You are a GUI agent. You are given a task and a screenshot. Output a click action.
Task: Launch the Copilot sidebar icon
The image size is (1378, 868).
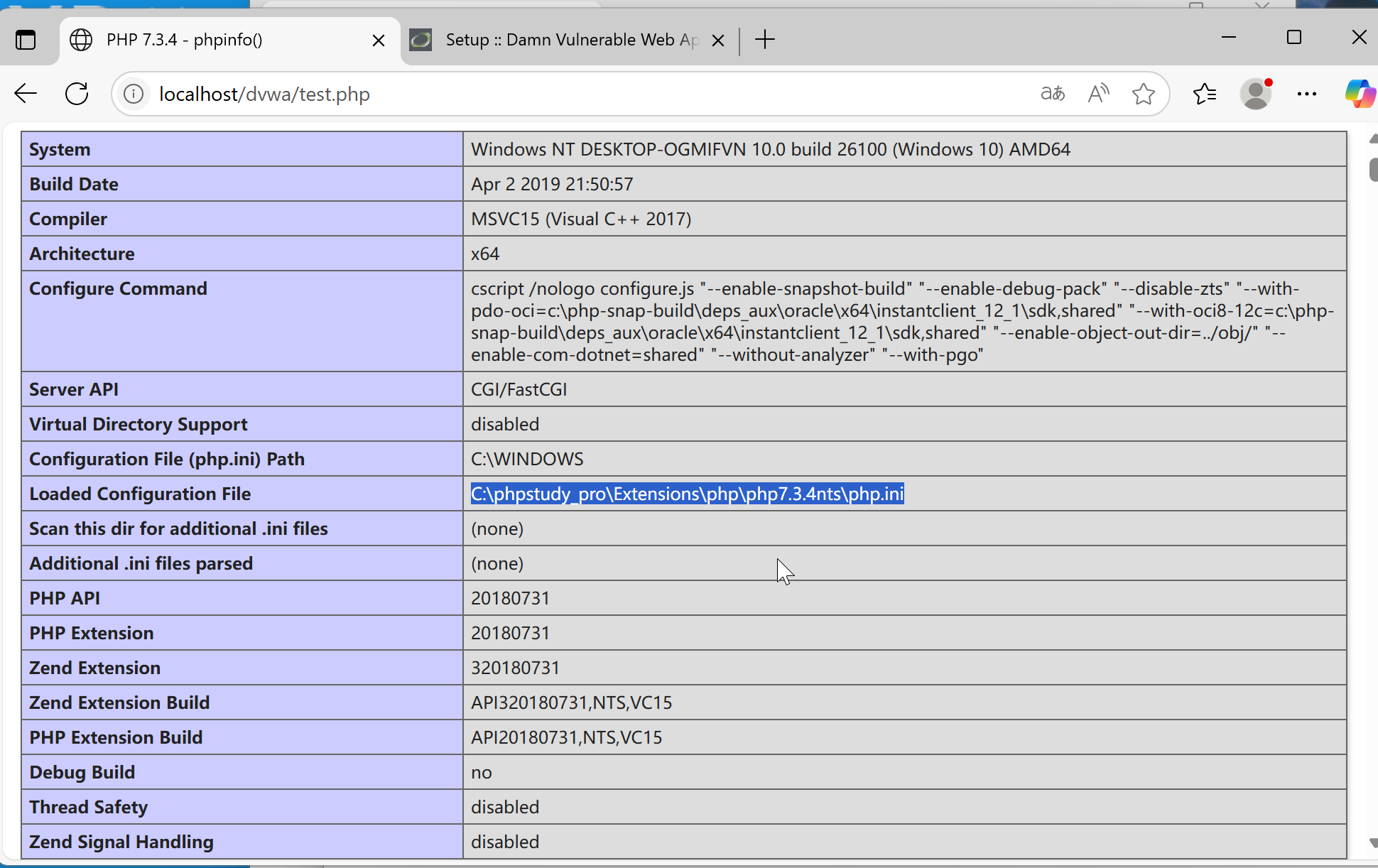pyautogui.click(x=1360, y=94)
